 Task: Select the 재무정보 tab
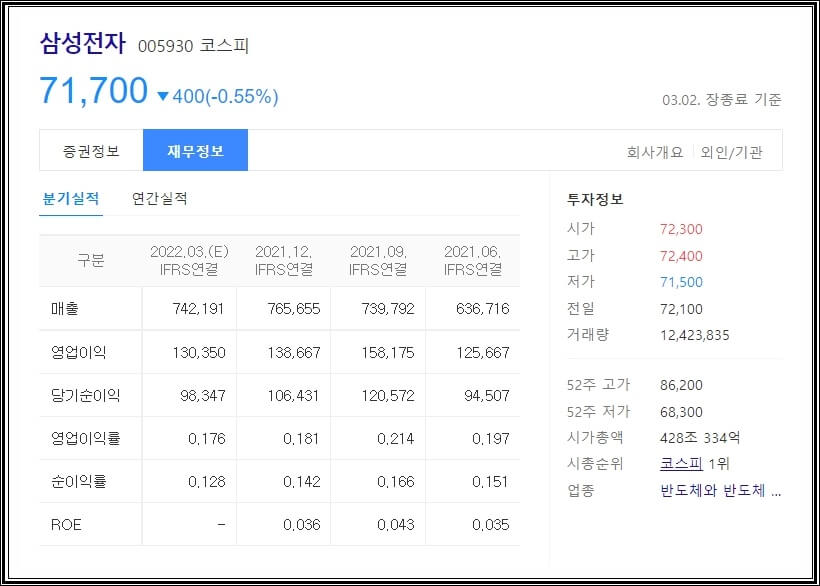(195, 151)
